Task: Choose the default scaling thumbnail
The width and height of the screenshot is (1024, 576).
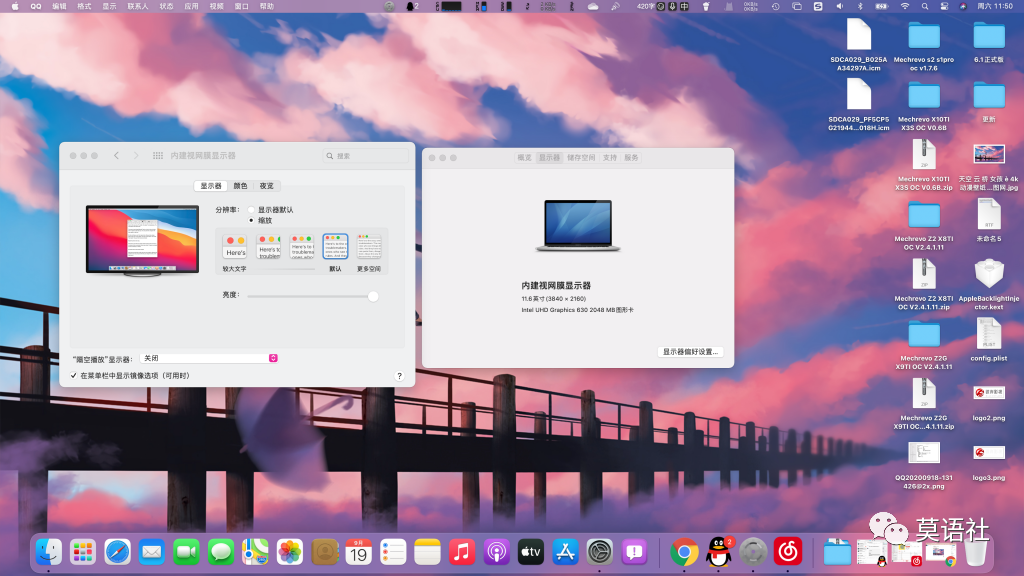Action: coord(335,247)
